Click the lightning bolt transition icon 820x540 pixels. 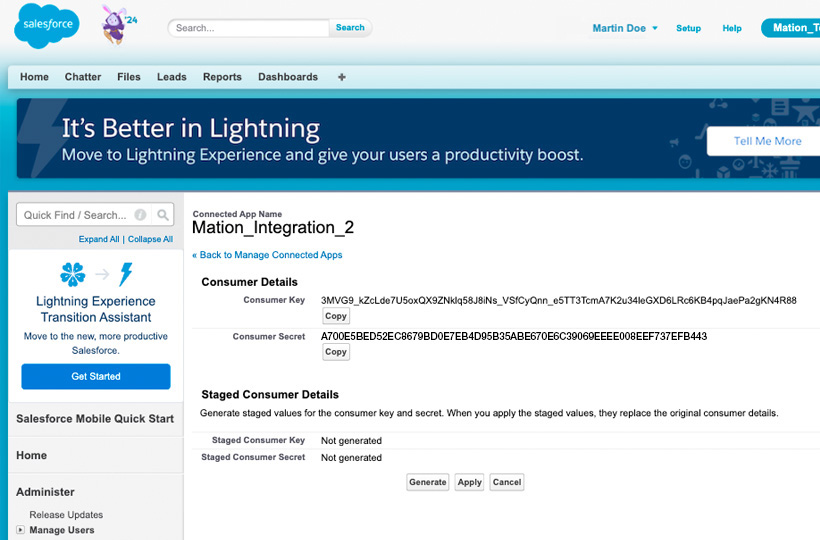pos(126,274)
